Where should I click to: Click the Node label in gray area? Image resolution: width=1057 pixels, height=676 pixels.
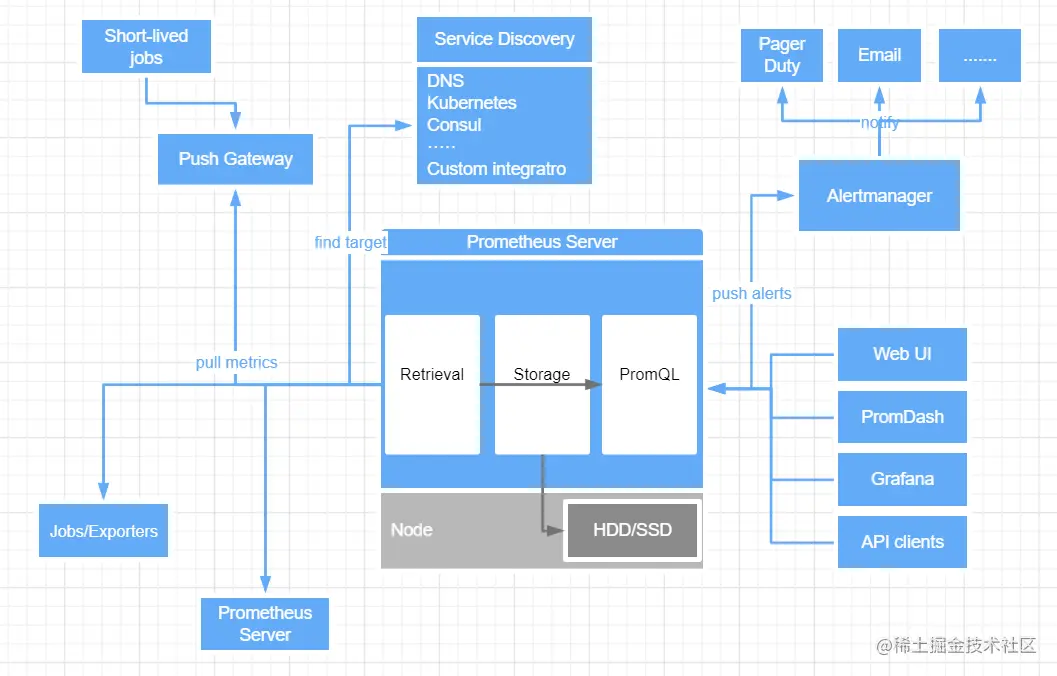(x=412, y=530)
